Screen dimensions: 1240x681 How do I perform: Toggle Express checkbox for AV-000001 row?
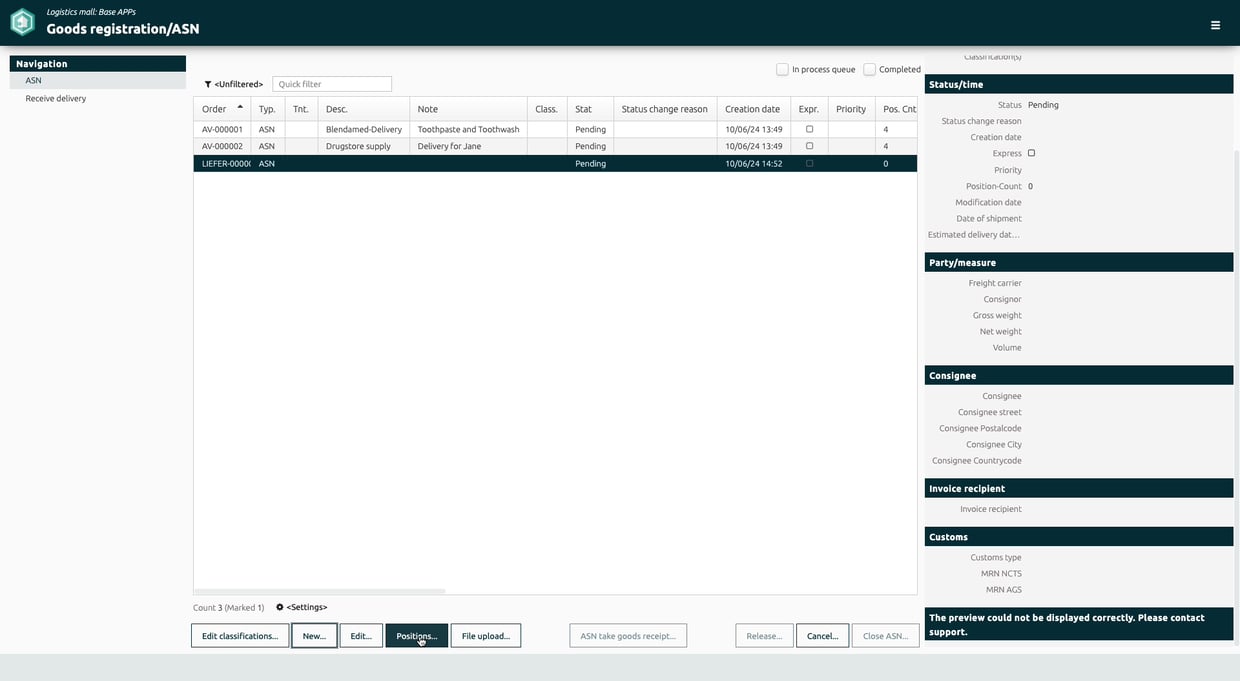[809, 129]
